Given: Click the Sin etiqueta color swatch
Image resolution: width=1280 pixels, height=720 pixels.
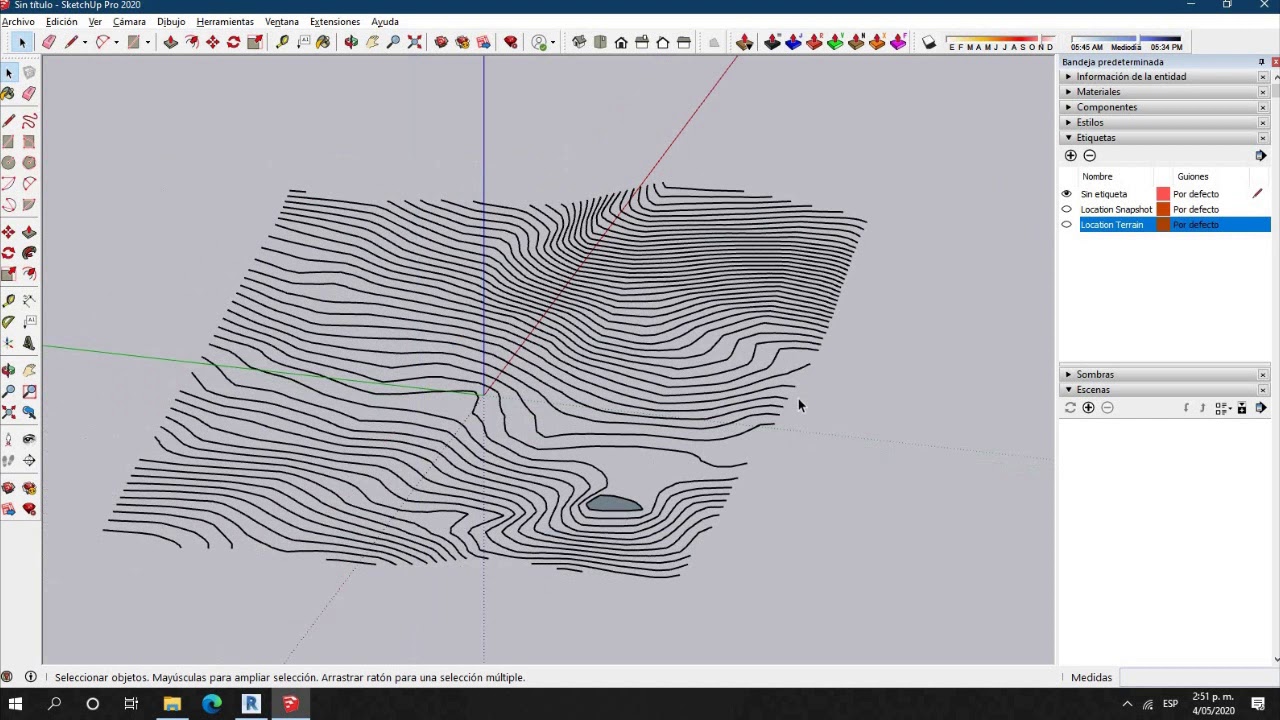Looking at the screenshot, I should pos(1163,194).
